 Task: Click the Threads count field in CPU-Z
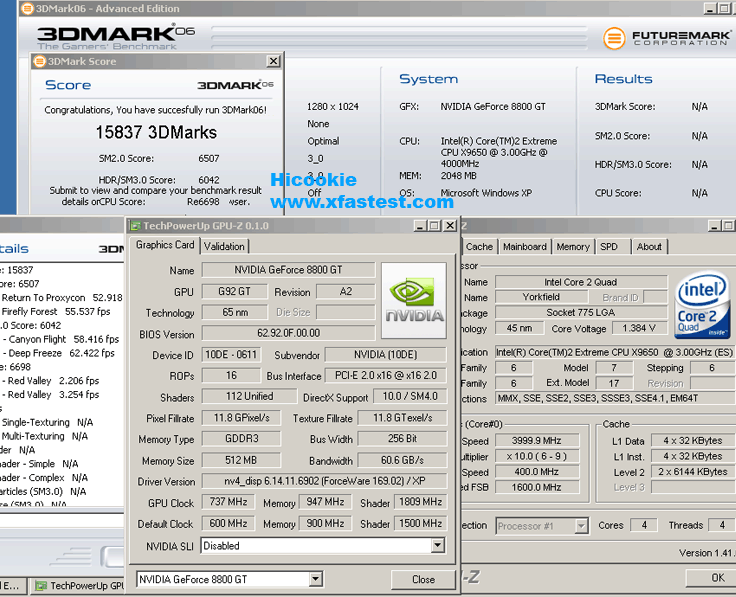click(x=722, y=525)
